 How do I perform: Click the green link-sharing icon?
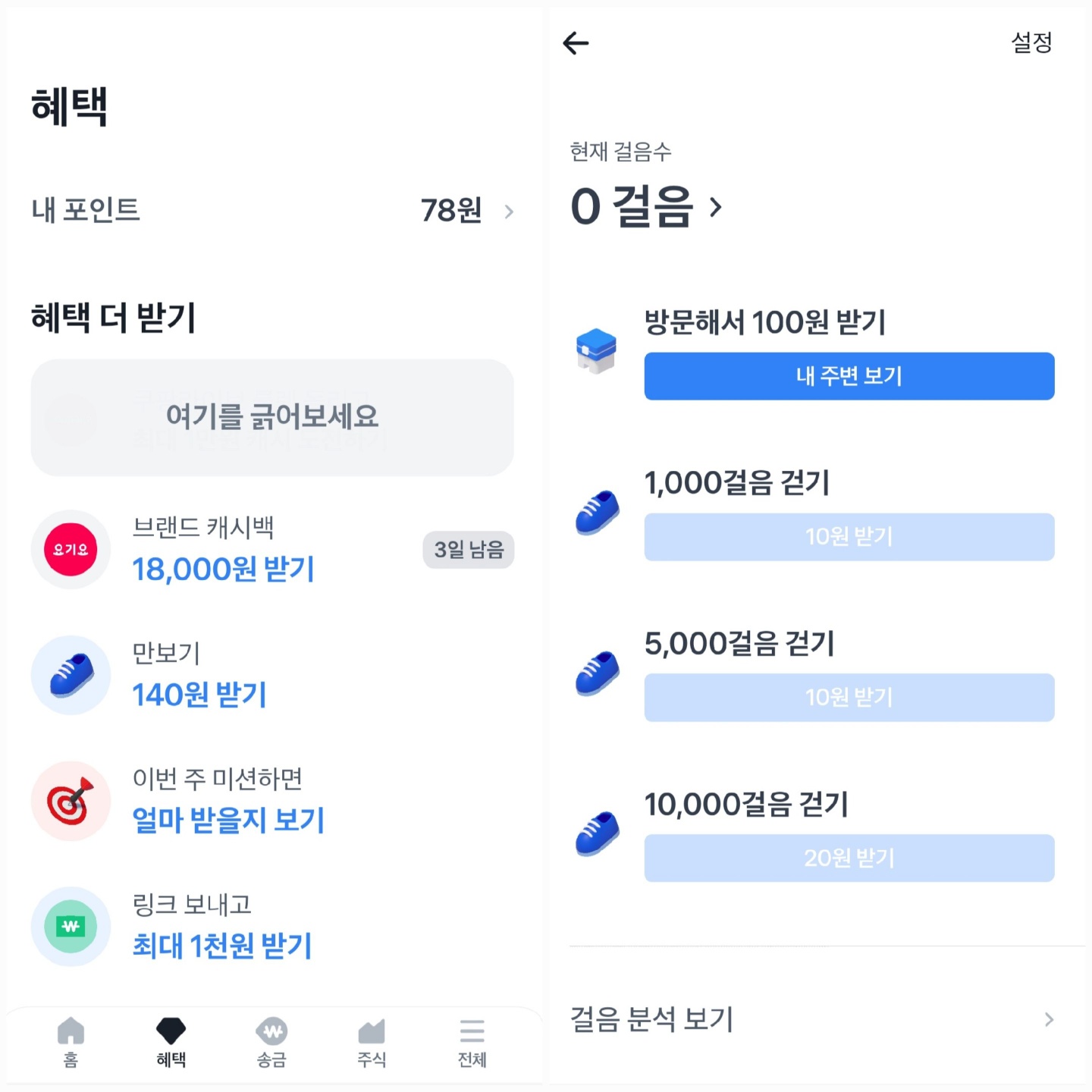click(71, 927)
